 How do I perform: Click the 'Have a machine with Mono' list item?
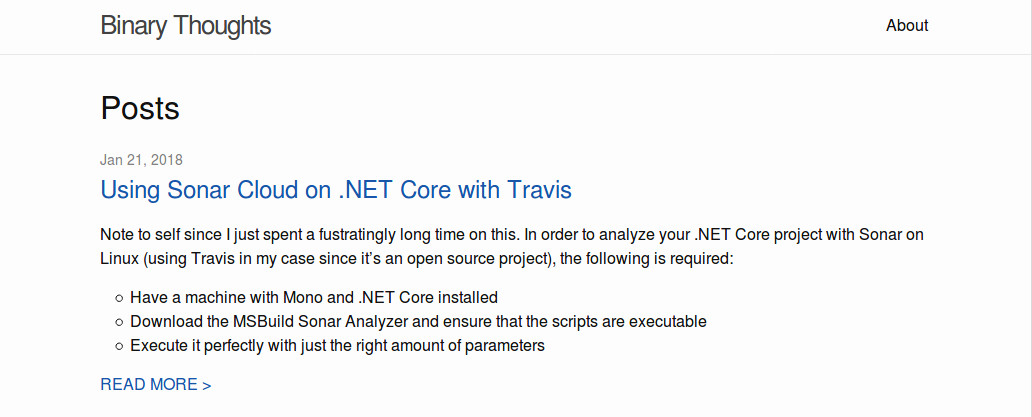314,298
